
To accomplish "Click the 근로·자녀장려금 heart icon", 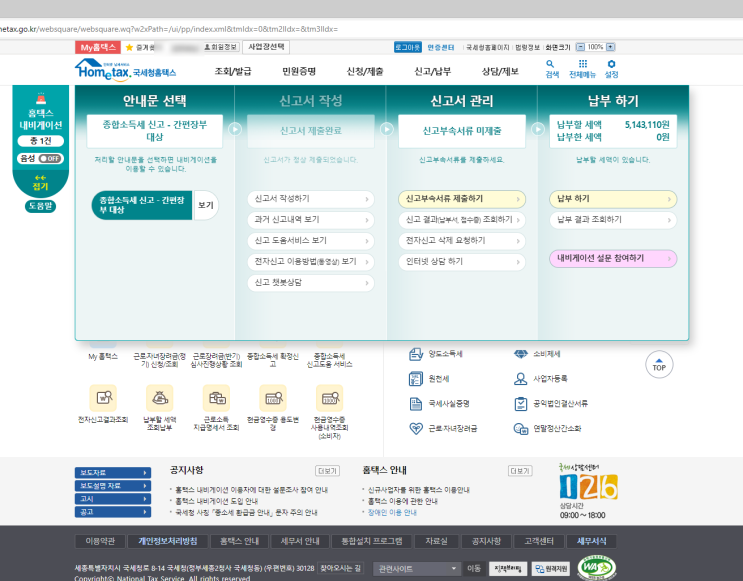I will click(x=416, y=428).
